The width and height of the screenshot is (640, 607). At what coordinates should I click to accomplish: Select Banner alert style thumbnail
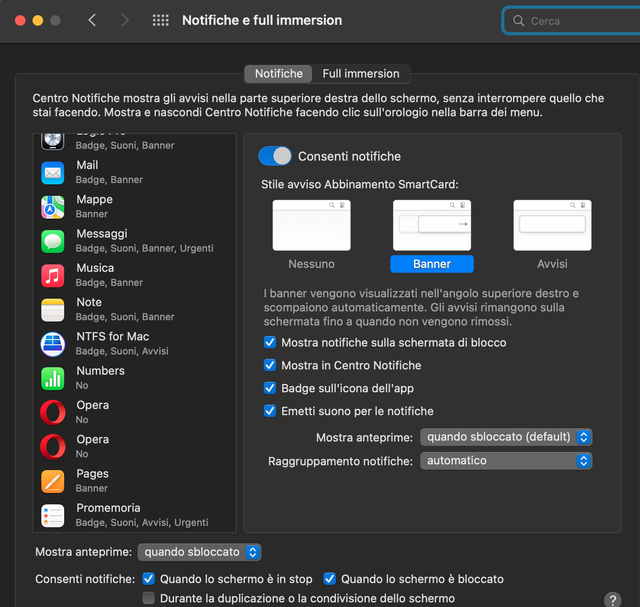point(432,225)
